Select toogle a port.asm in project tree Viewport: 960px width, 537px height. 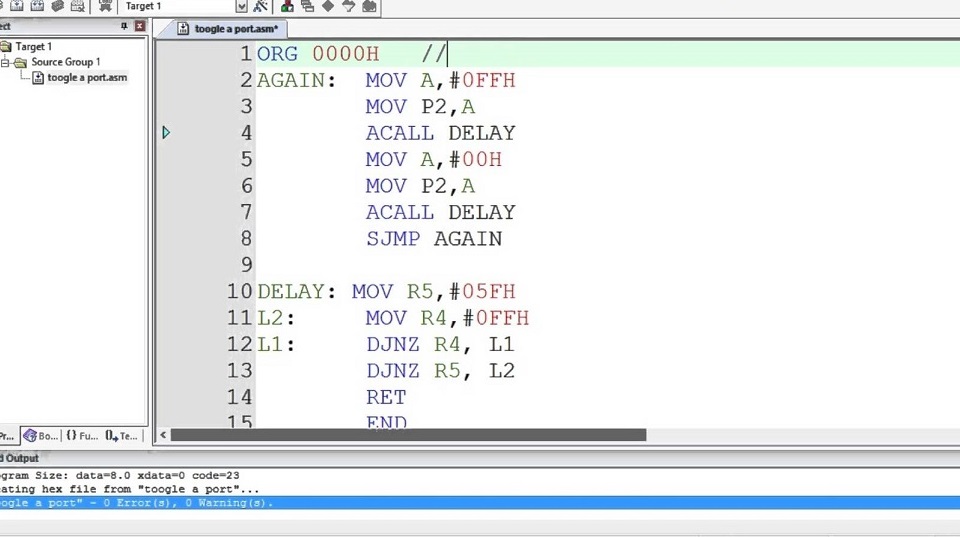click(86, 77)
